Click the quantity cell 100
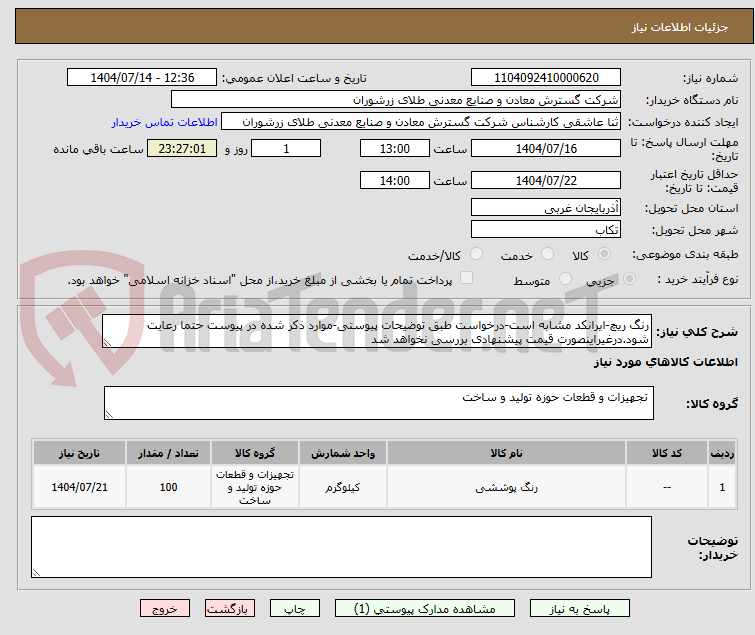Image resolution: width=755 pixels, height=635 pixels. (x=168, y=487)
